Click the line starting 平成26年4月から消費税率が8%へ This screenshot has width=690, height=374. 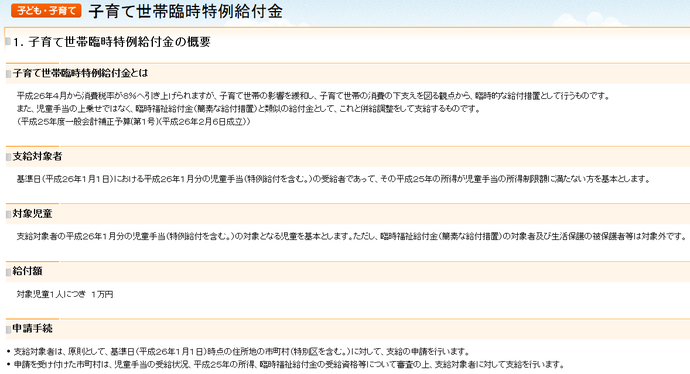313,96
